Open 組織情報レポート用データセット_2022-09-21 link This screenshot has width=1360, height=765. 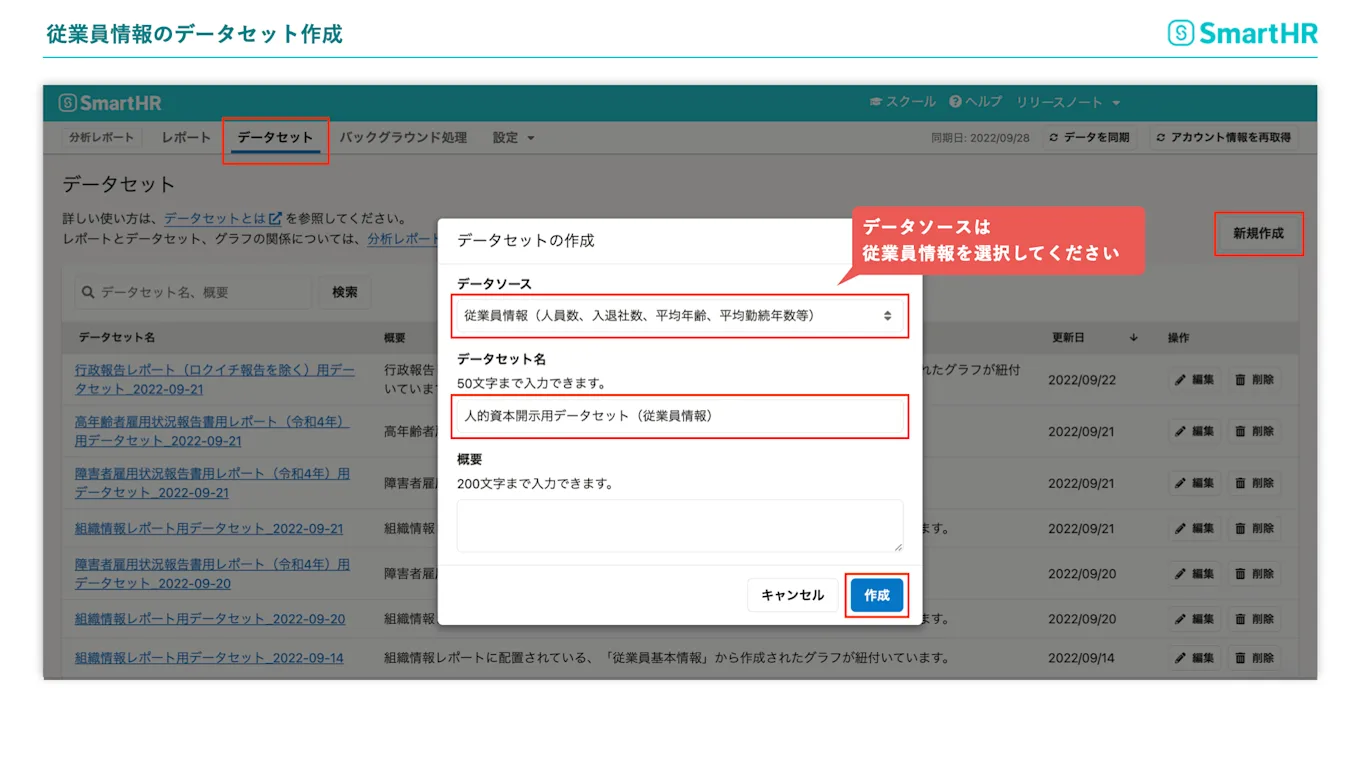(209, 528)
